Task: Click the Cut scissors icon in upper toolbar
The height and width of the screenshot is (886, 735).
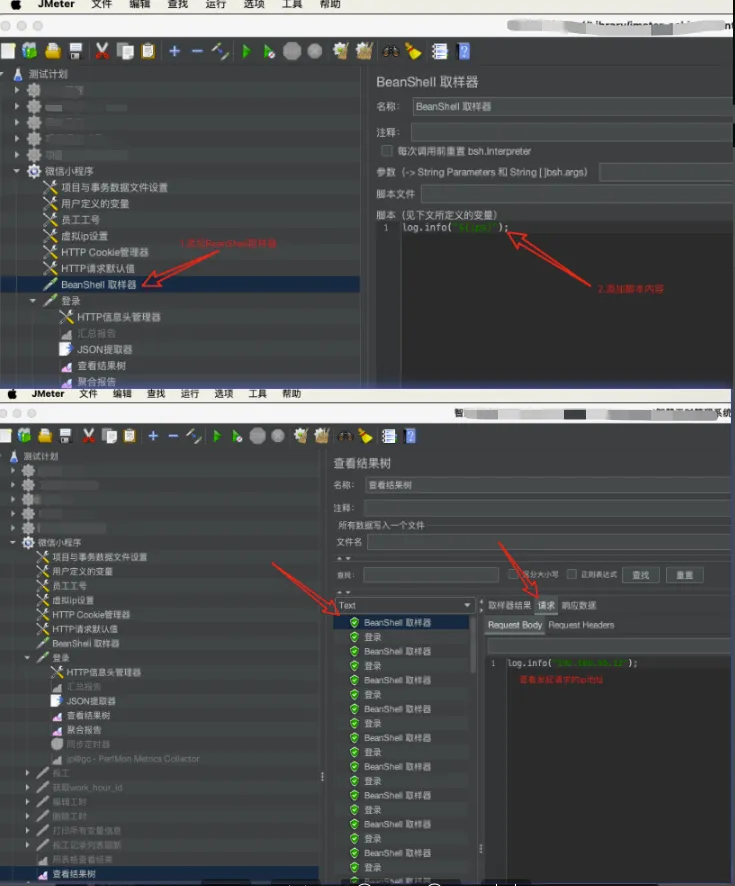Action: pos(102,51)
